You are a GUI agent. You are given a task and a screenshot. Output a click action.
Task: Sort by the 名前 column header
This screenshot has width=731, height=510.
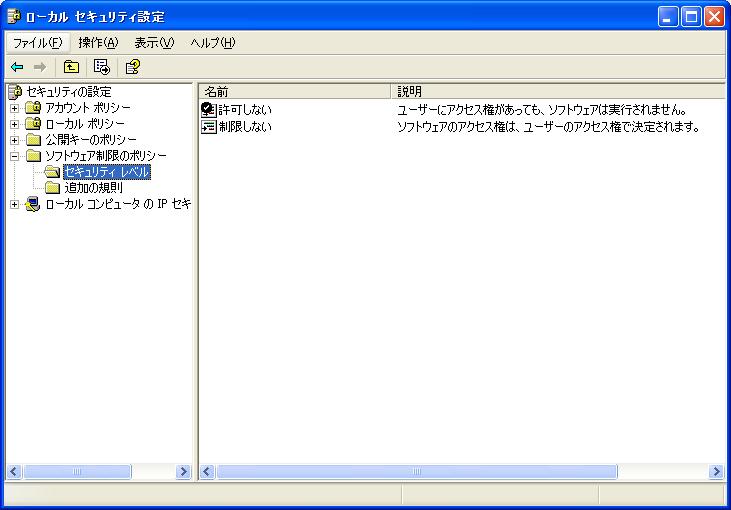point(295,91)
